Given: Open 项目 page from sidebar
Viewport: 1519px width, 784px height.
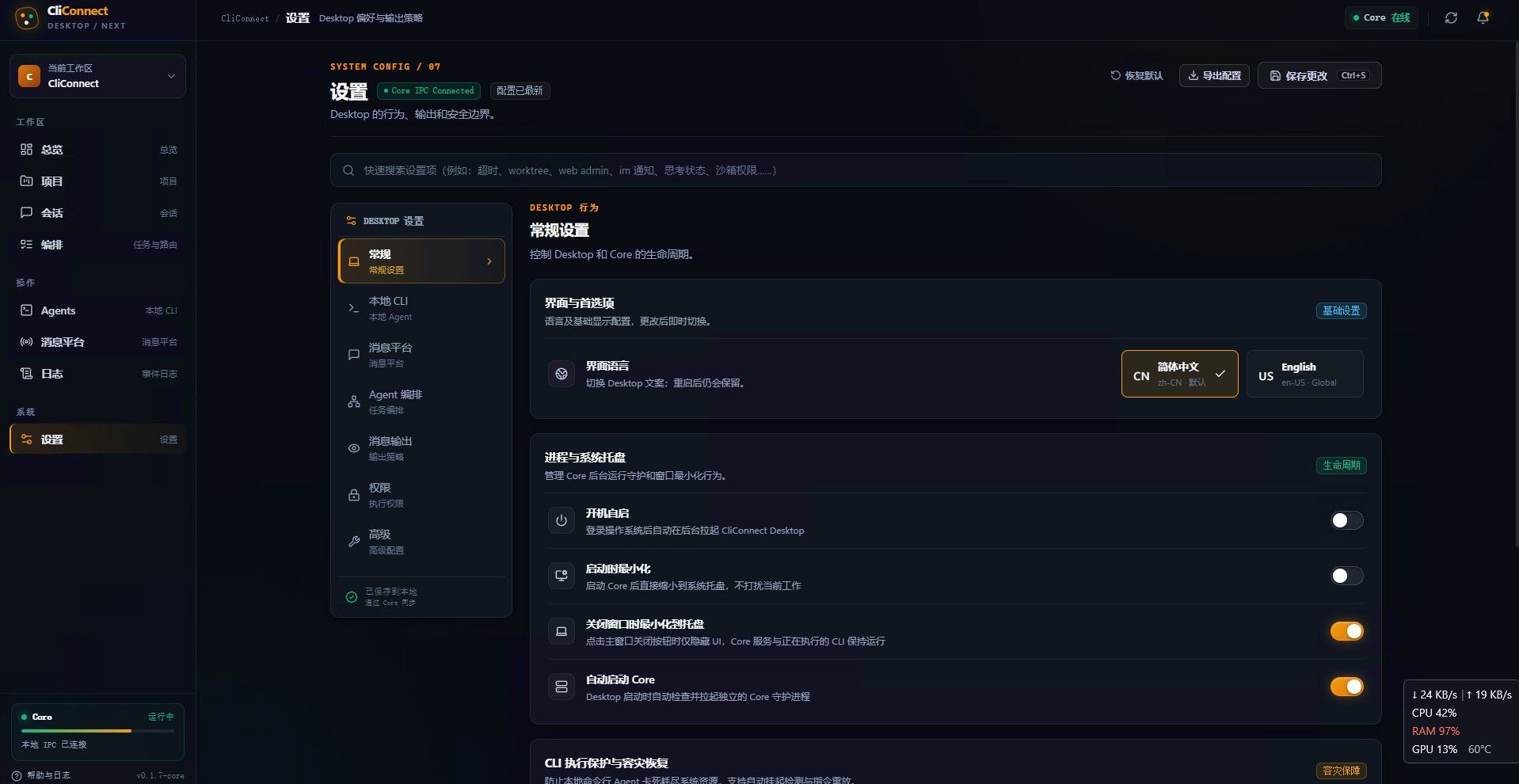Looking at the screenshot, I should click(98, 181).
